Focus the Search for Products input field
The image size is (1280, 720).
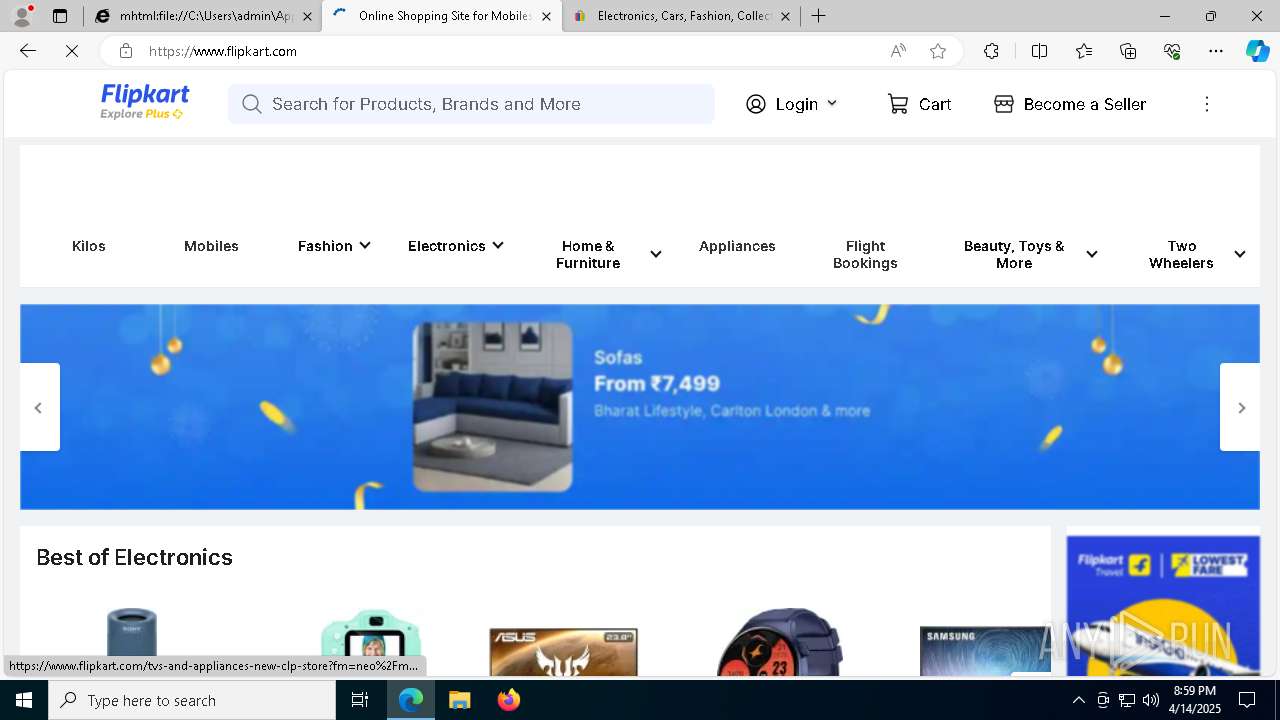pos(471,104)
